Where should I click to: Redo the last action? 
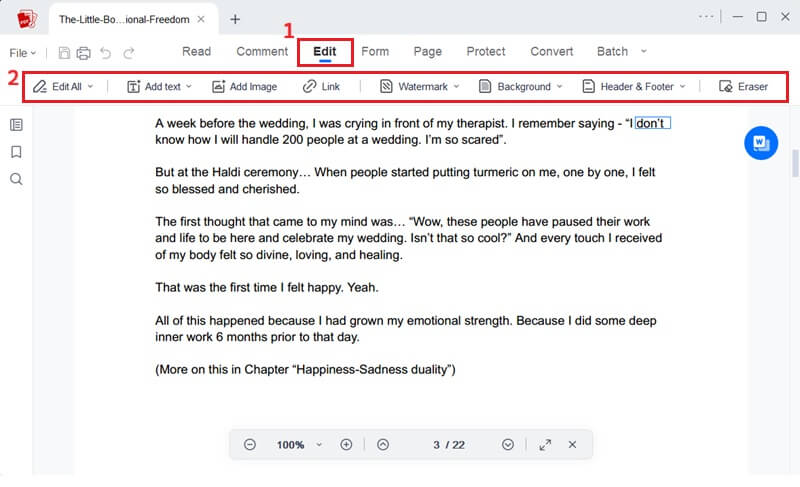(x=129, y=53)
